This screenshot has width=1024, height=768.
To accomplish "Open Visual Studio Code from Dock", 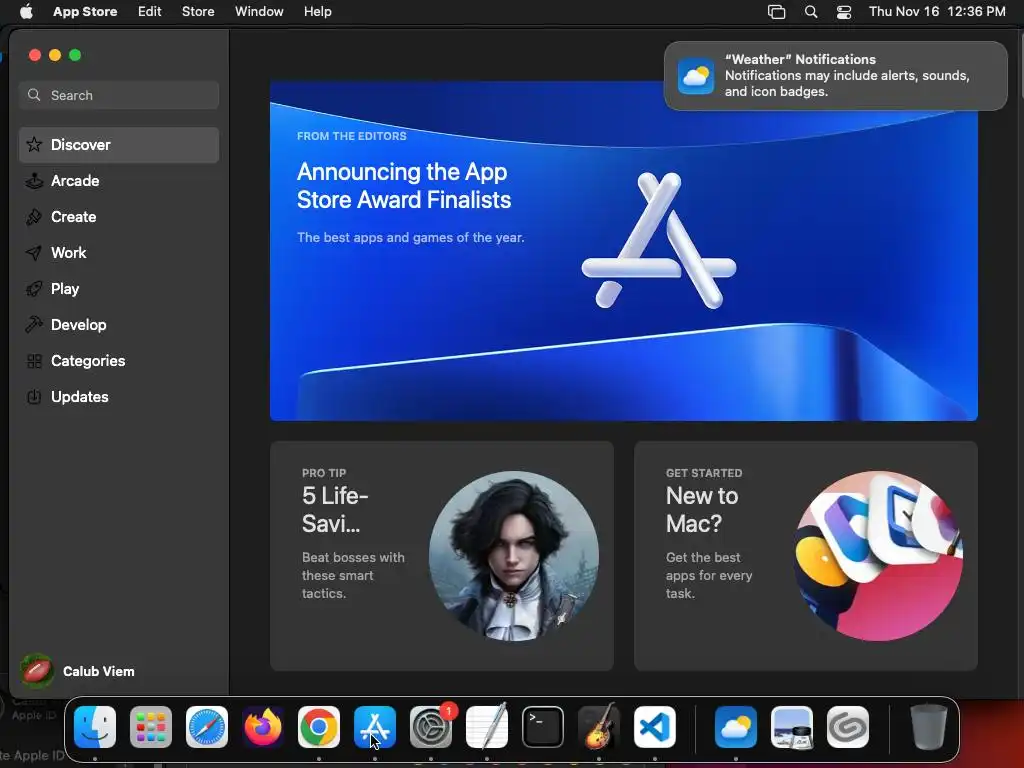I will 654,727.
